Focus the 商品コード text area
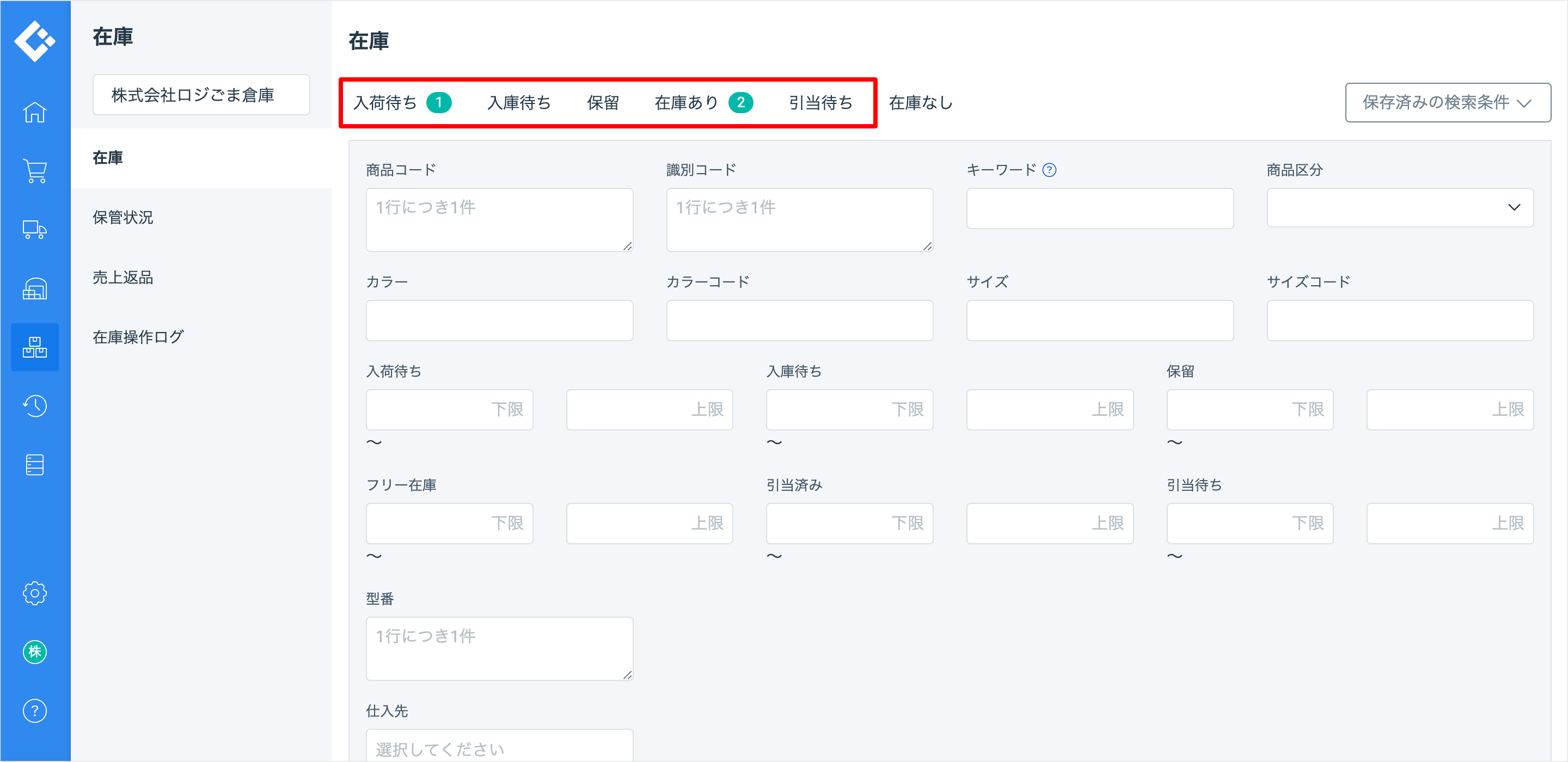Image resolution: width=1568 pixels, height=762 pixels. pos(499,220)
